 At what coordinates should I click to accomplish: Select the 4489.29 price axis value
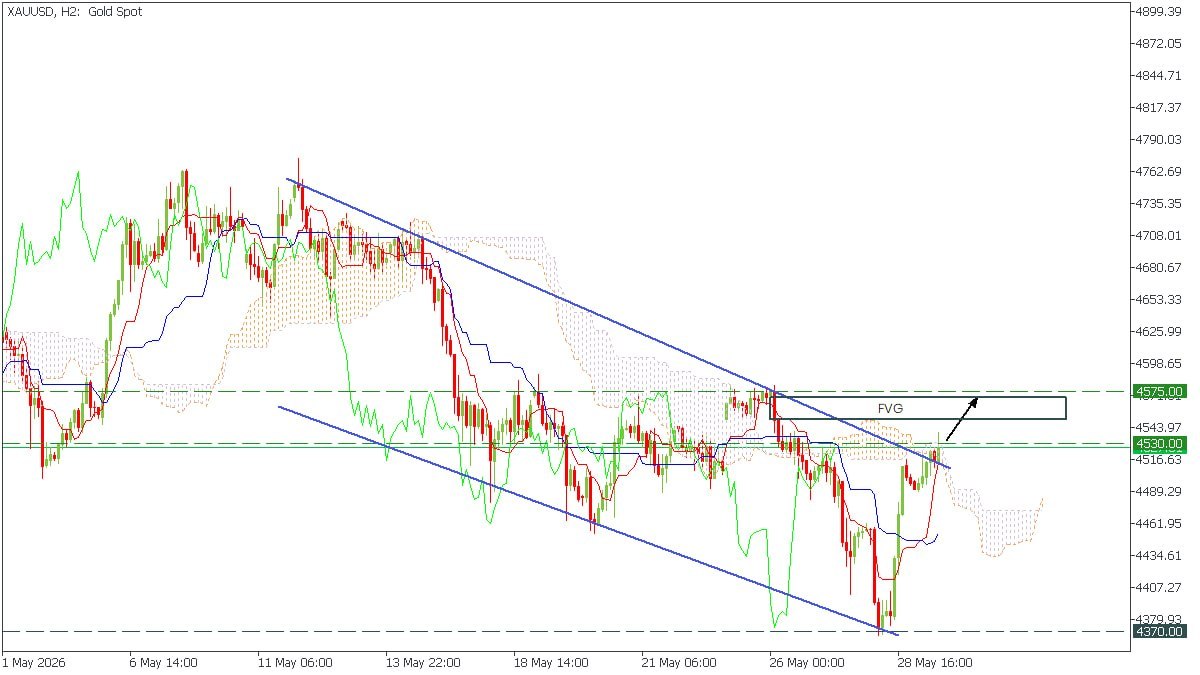[1160, 491]
